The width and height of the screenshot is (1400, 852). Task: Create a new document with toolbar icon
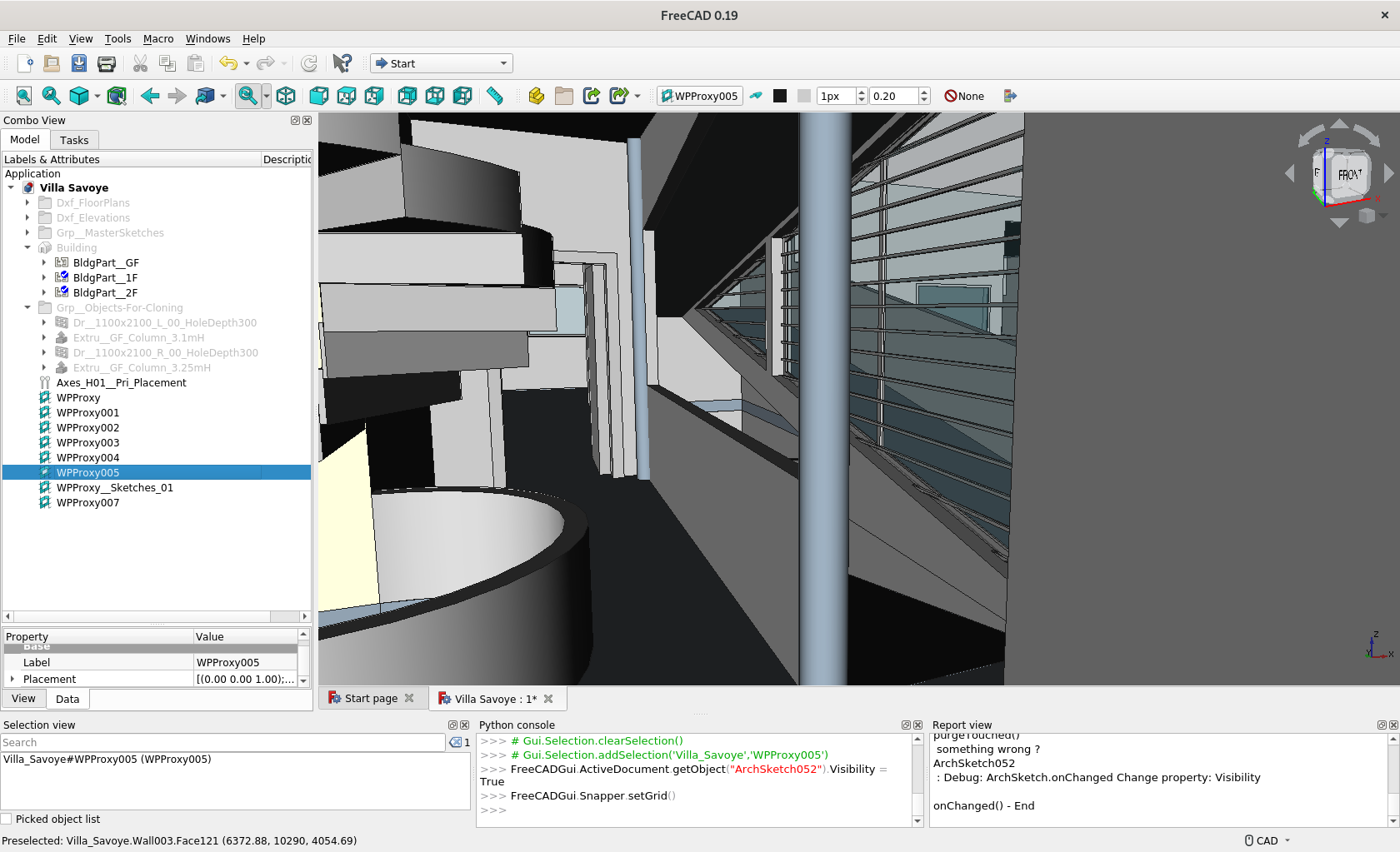click(24, 63)
